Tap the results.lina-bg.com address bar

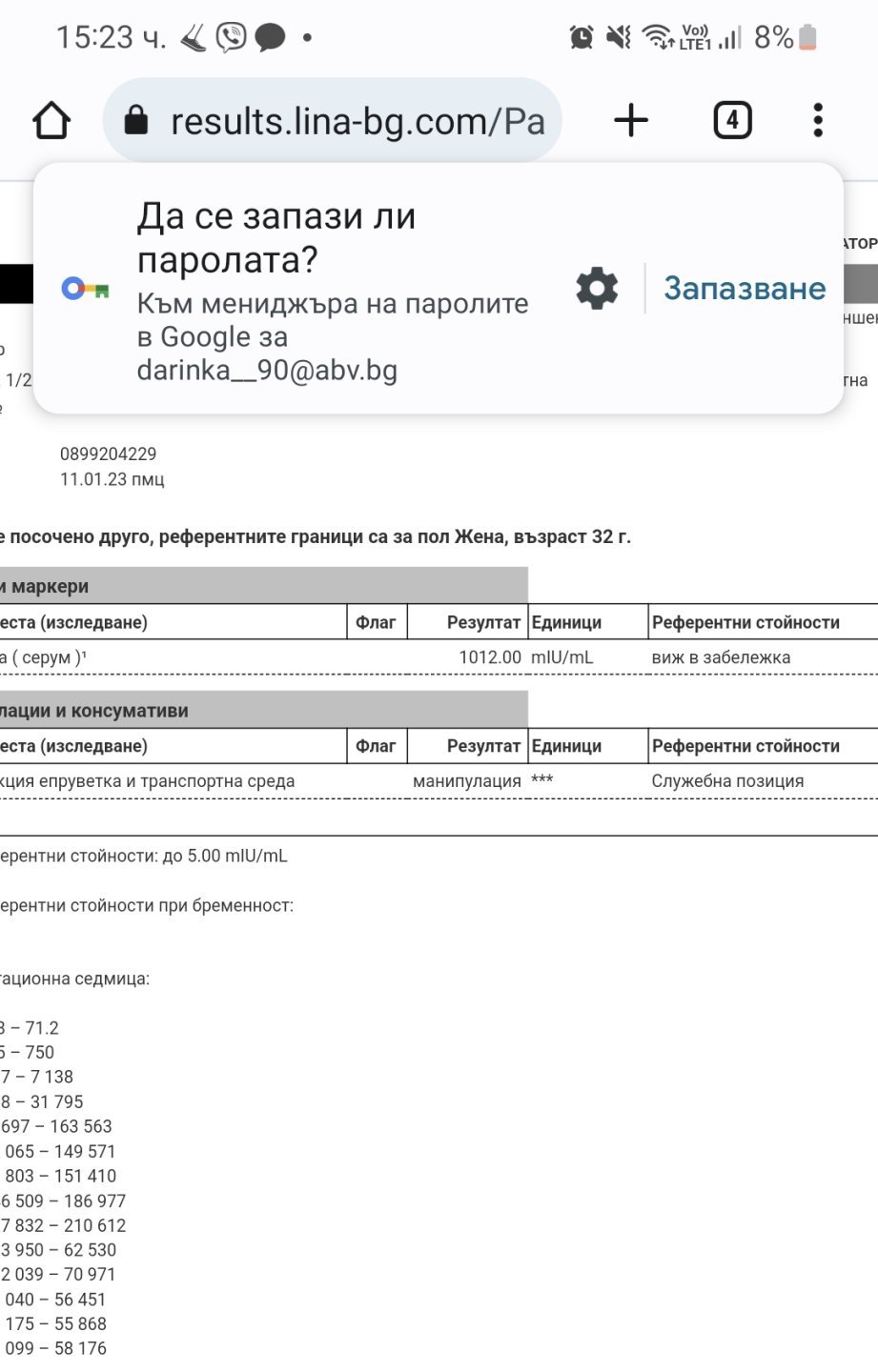point(357,121)
